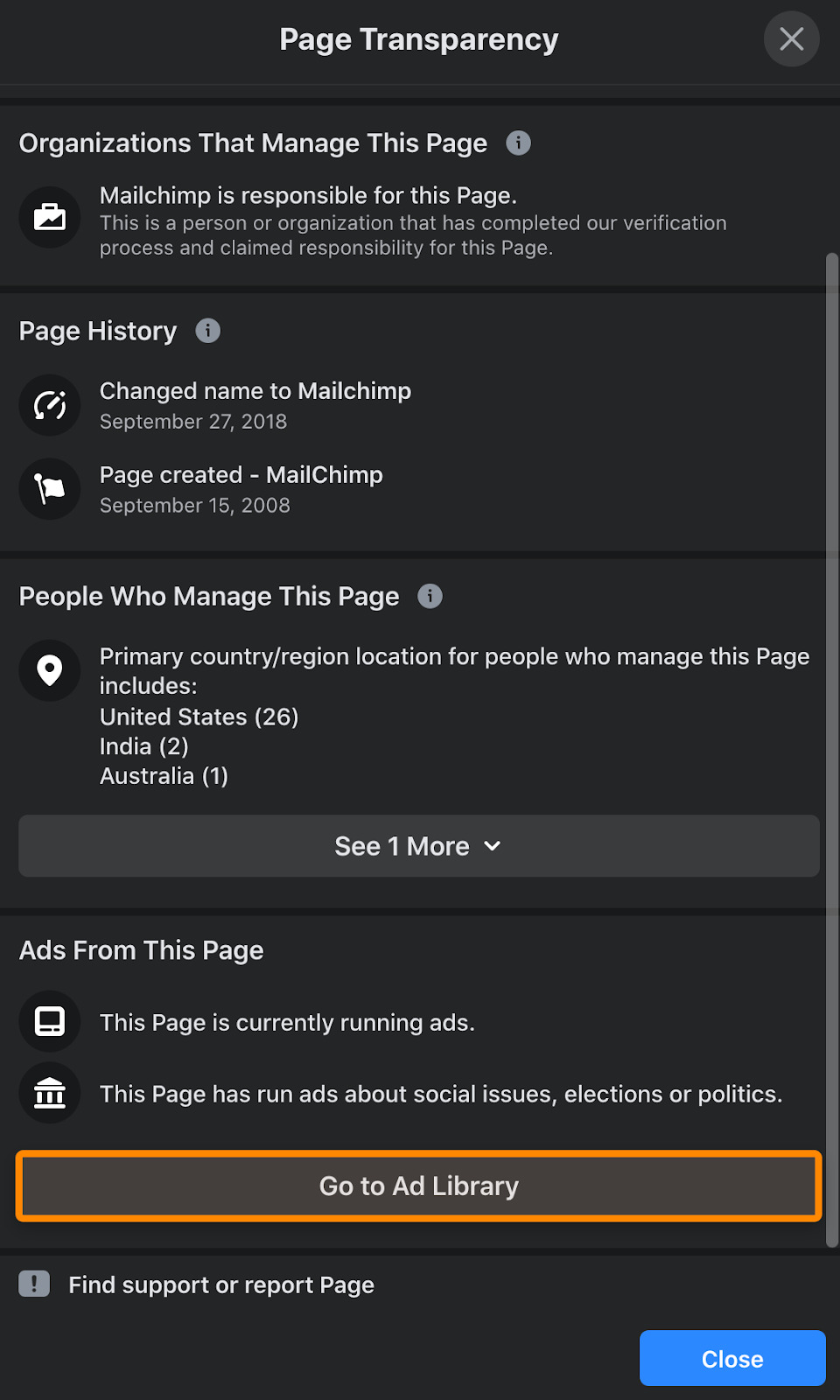The height and width of the screenshot is (1400, 840).
Task: Click the briefcase icon beside Mailchimp responsibility
Action: point(50,217)
